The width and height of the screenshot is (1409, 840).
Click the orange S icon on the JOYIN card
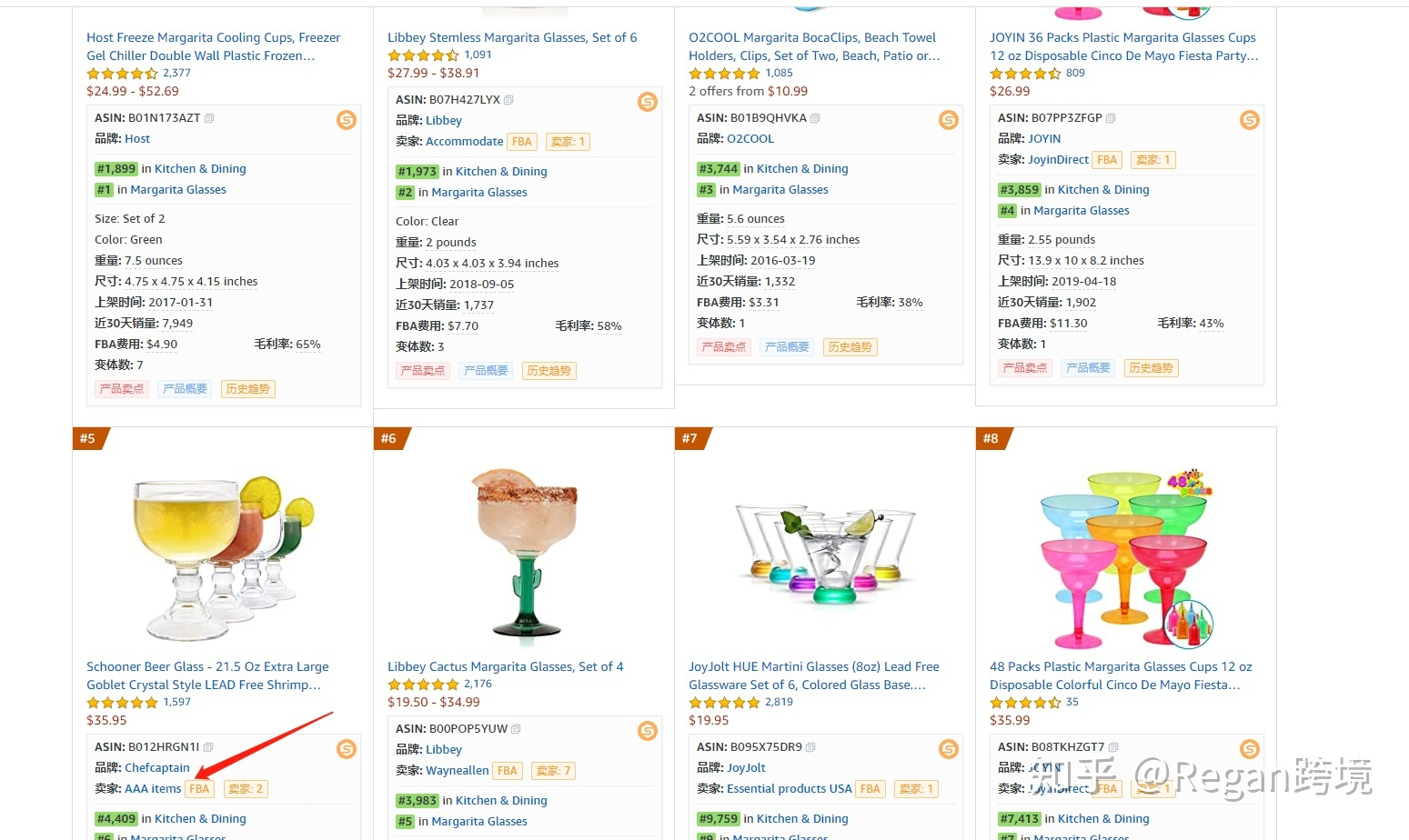(x=1250, y=120)
